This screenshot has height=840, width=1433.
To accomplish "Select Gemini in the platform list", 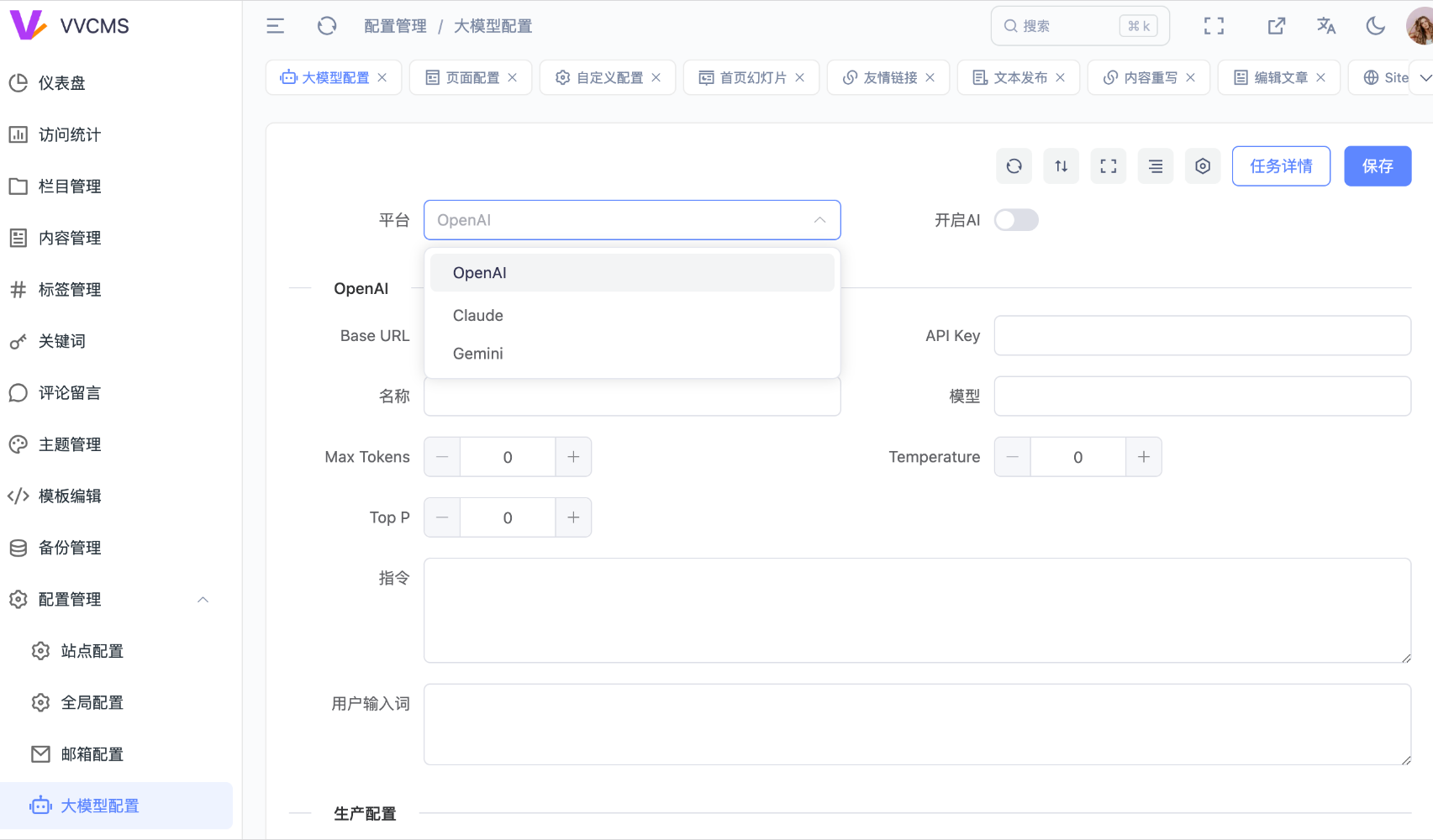I will pyautogui.click(x=632, y=354).
